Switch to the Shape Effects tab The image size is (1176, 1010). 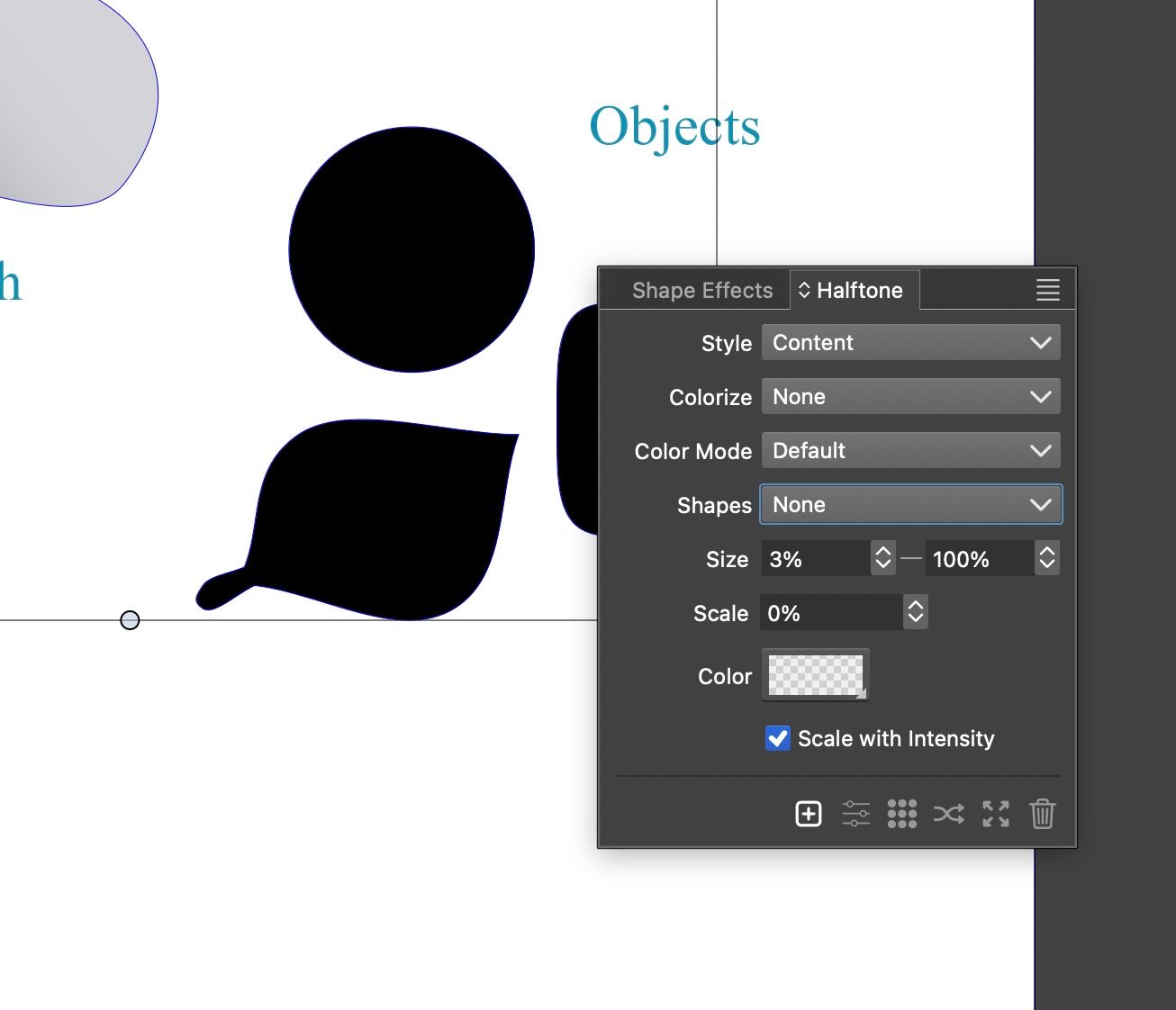pyautogui.click(x=702, y=291)
